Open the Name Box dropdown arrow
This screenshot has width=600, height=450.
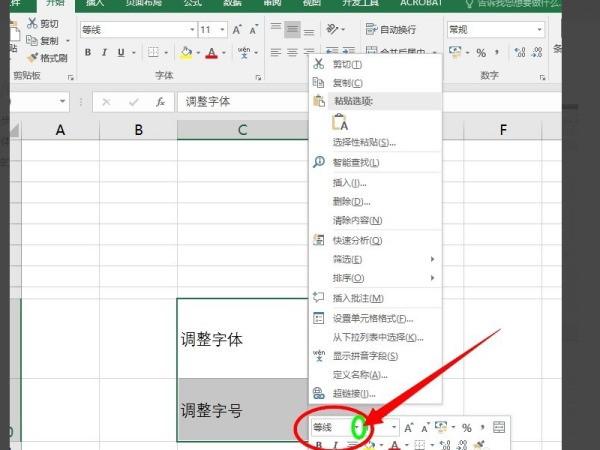point(62,101)
